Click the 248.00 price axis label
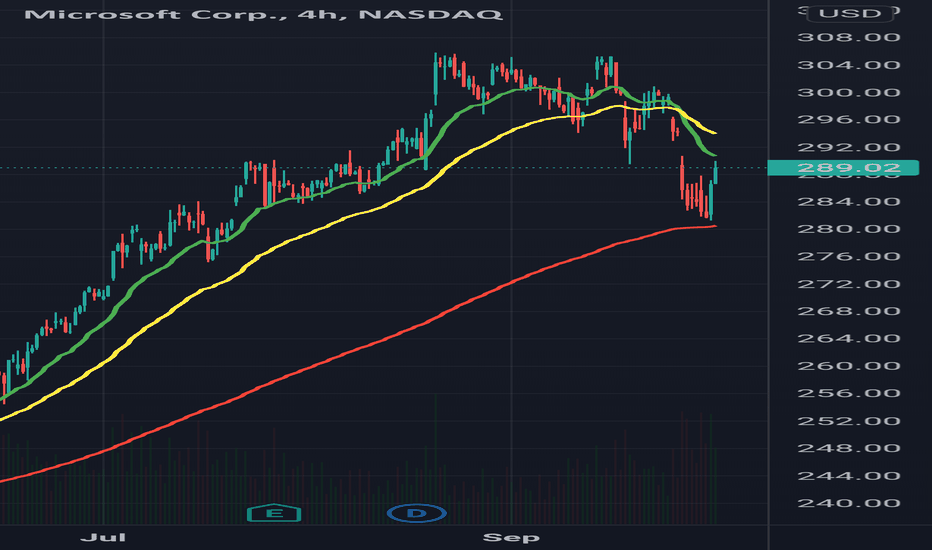Viewport: 932px width, 550px height. [x=849, y=448]
